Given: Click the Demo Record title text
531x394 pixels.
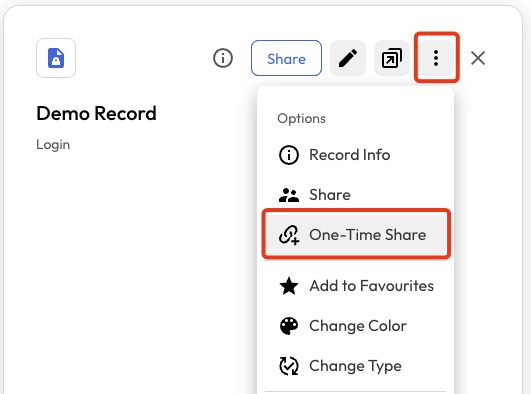Looking at the screenshot, I should pos(97,113).
